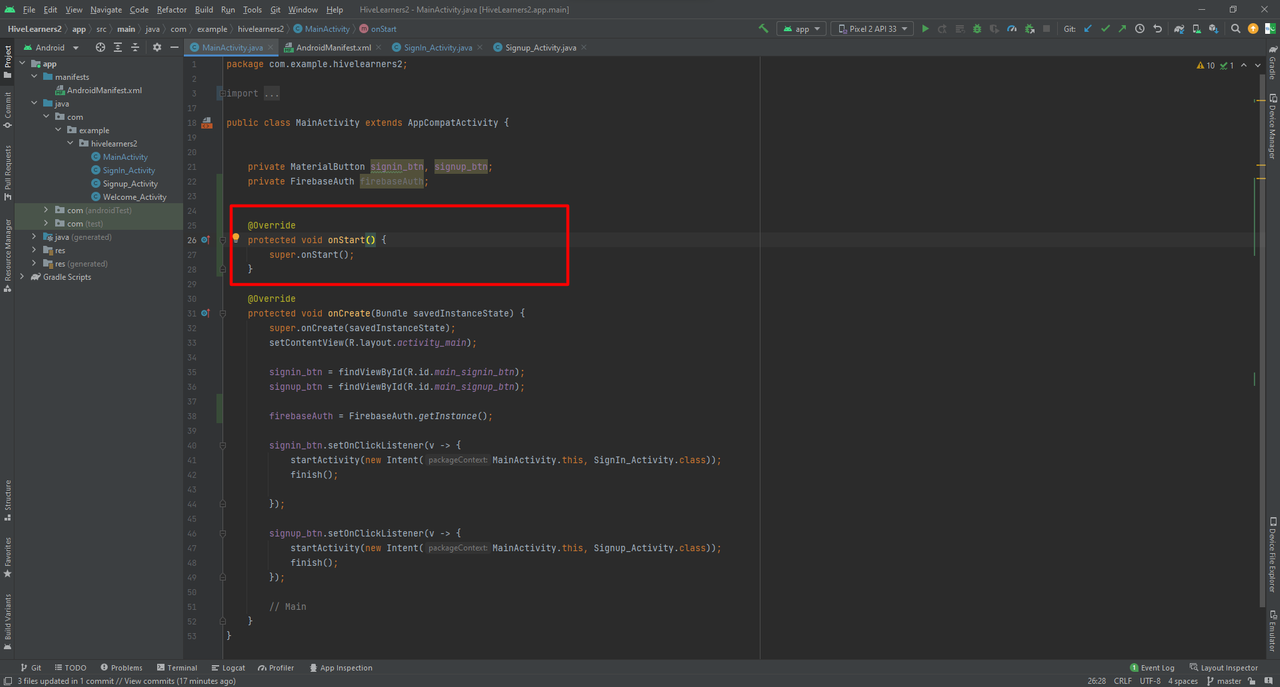The image size is (1280, 687).
Task: Open the Event Log button
Action: (x=1152, y=668)
